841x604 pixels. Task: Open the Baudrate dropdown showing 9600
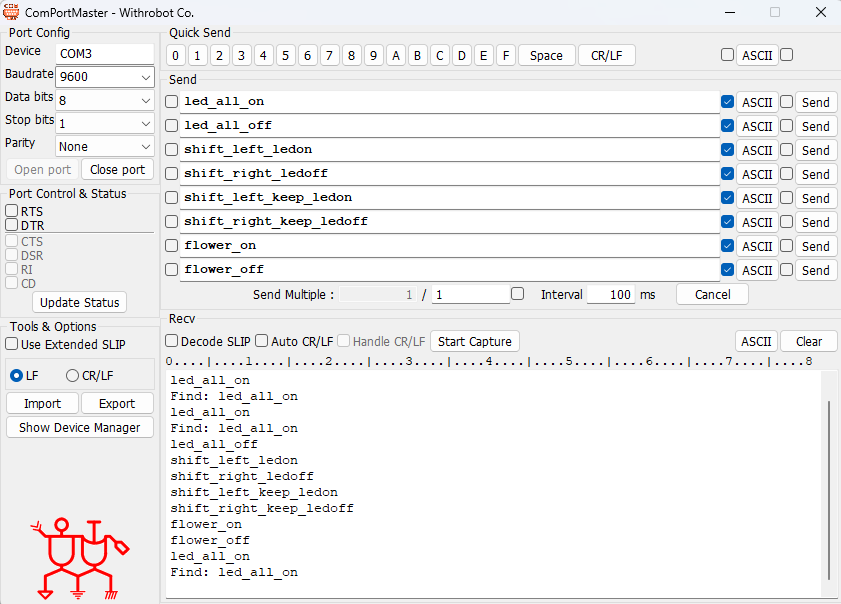point(105,77)
